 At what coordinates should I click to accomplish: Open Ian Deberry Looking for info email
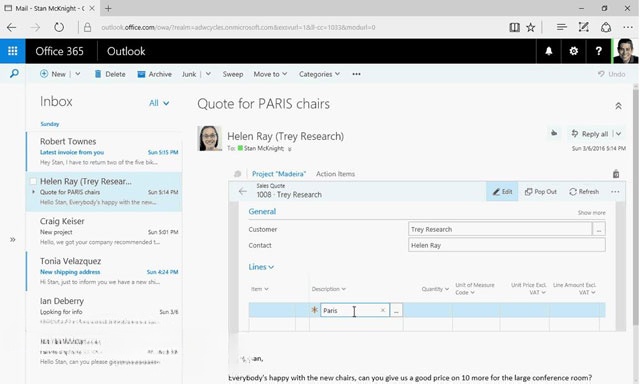pos(104,311)
